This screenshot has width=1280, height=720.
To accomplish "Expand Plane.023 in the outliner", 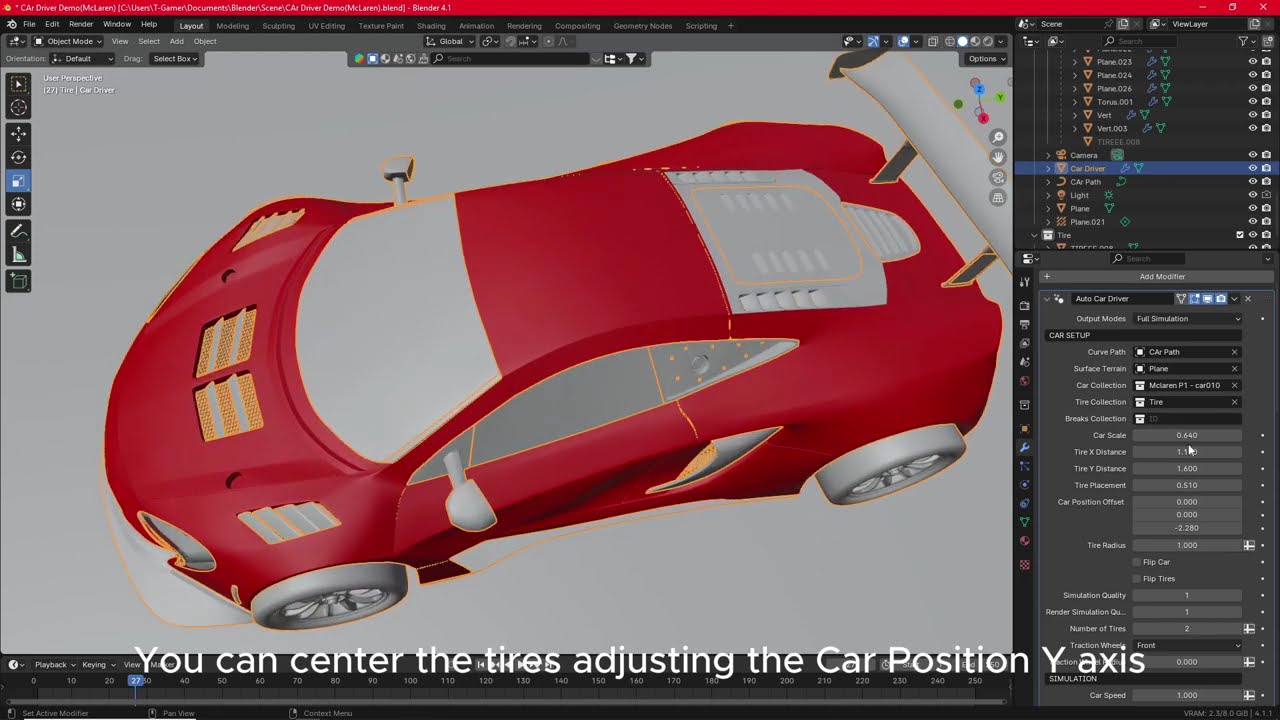I will (1075, 62).
